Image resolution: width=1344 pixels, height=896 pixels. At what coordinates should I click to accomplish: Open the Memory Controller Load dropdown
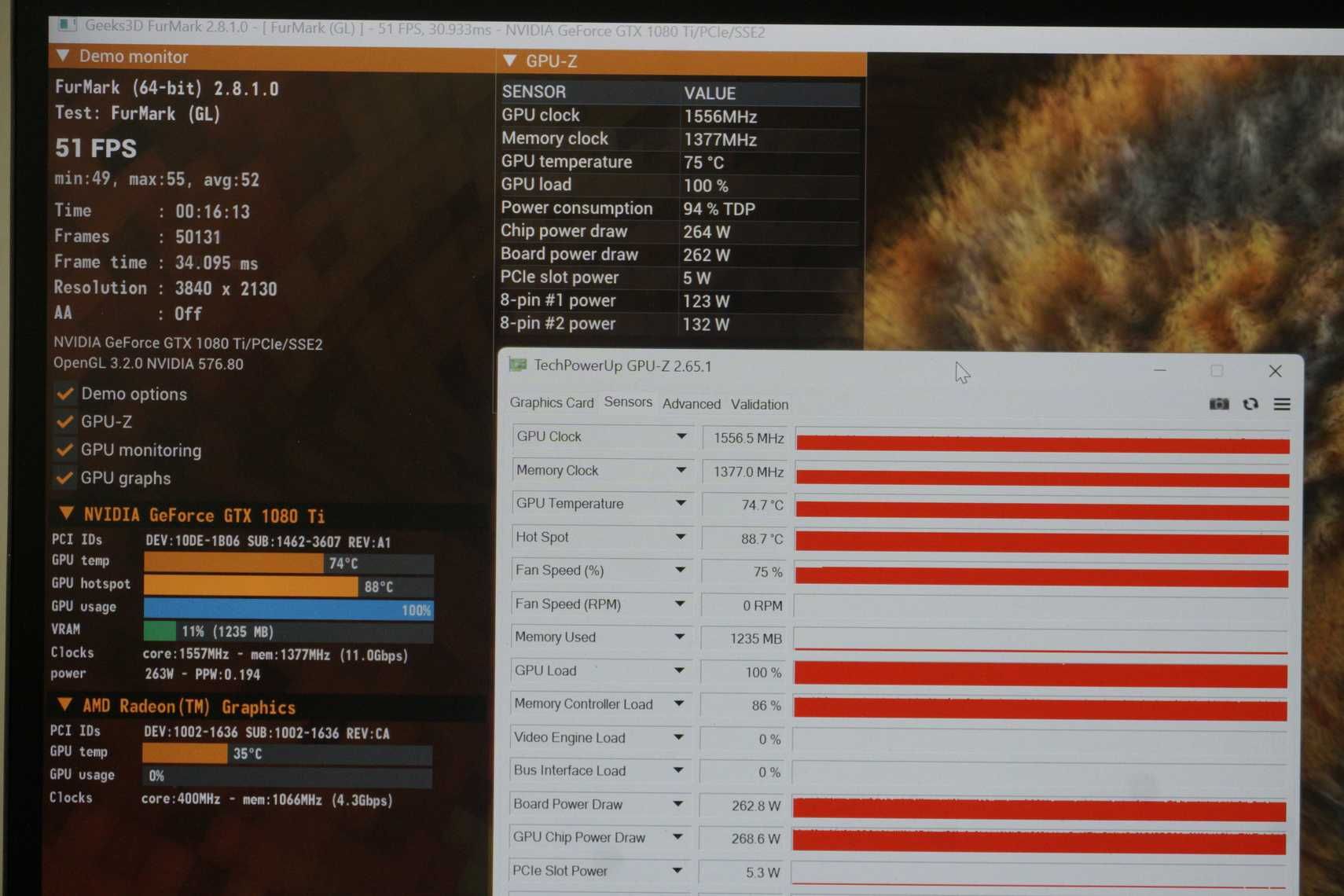679,703
